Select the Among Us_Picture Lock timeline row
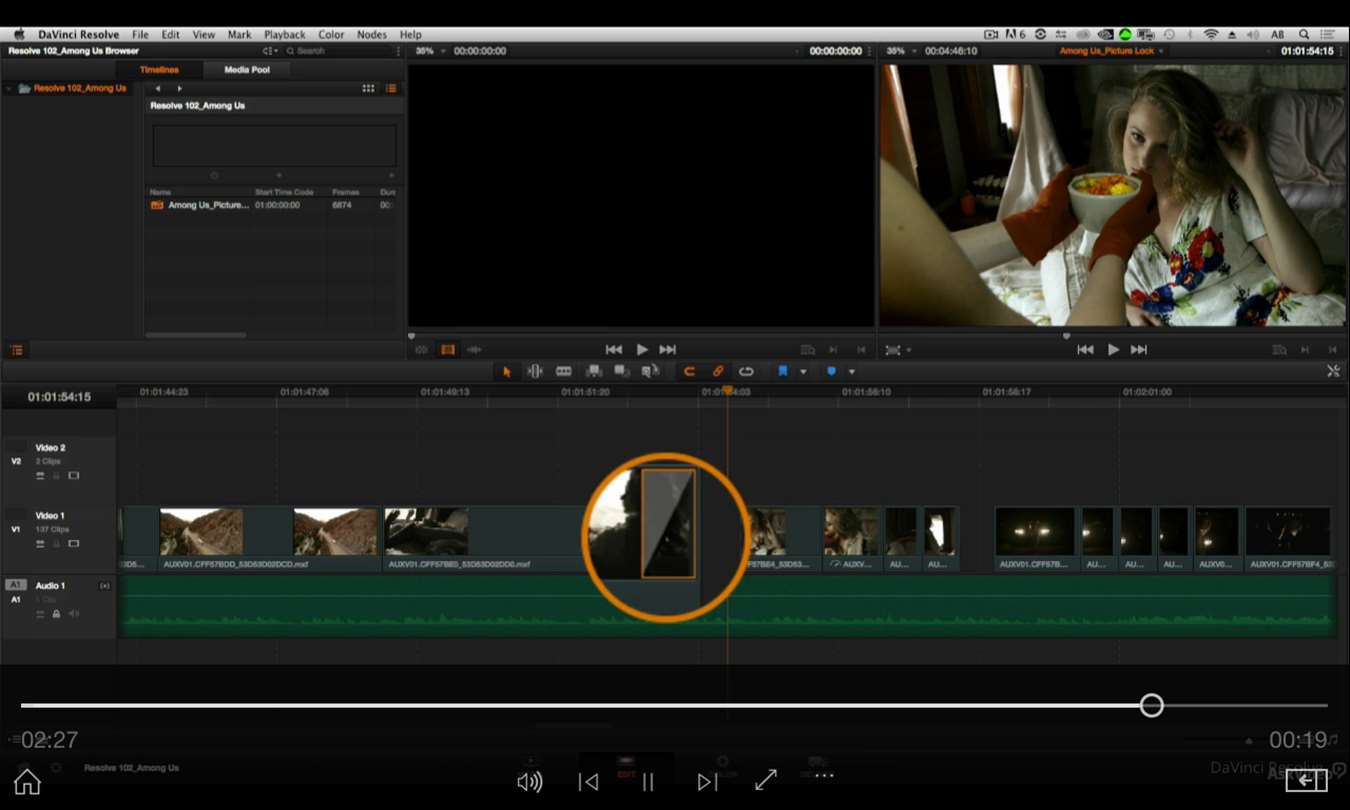Viewport: 1350px width, 810px height. coord(272,205)
